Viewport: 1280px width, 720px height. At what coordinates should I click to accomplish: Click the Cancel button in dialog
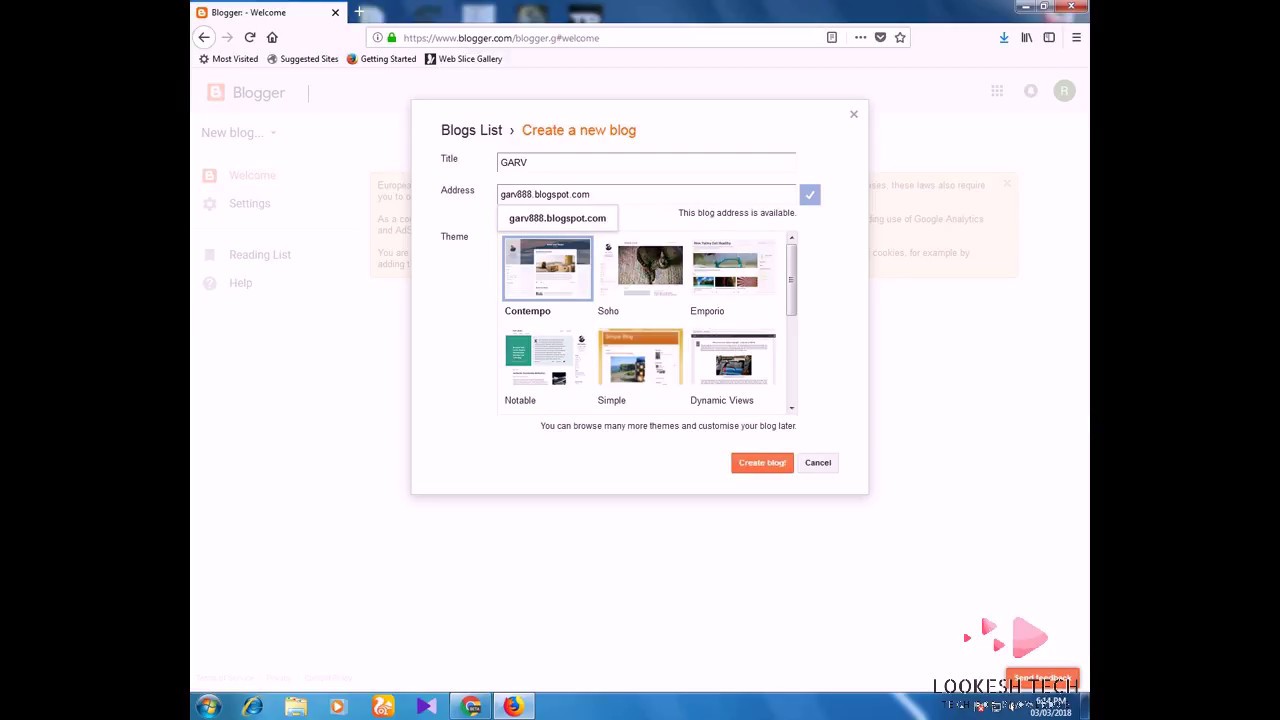[x=818, y=463]
